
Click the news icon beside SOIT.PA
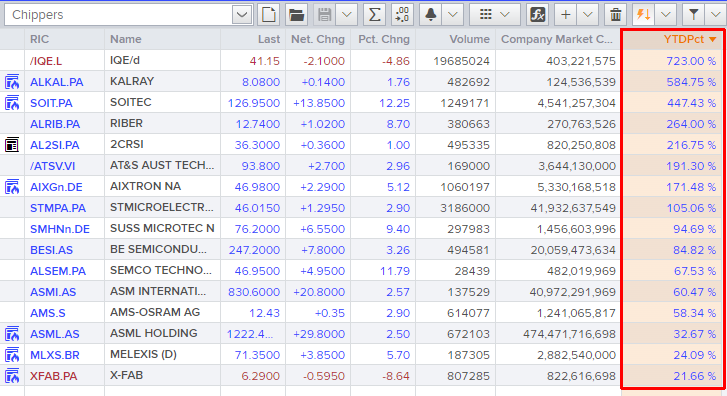12,103
